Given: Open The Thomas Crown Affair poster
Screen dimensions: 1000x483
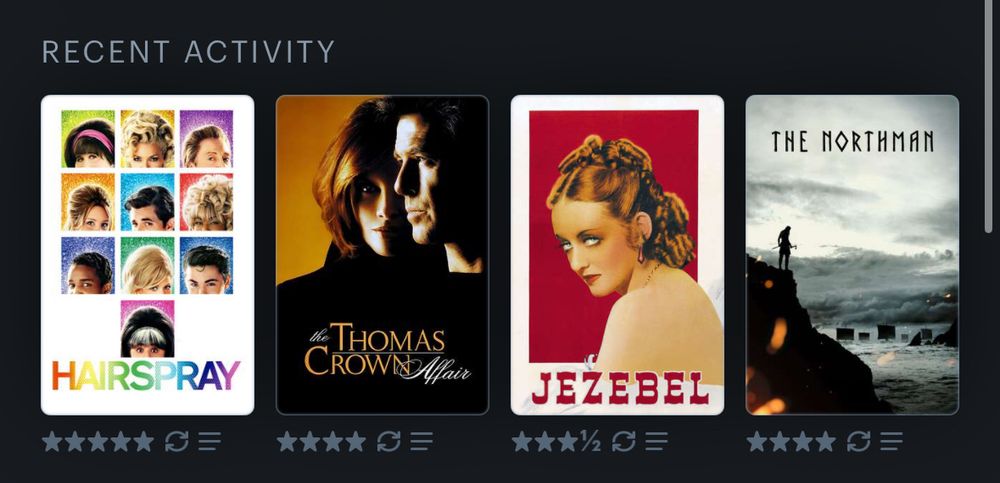Looking at the screenshot, I should [x=382, y=255].
